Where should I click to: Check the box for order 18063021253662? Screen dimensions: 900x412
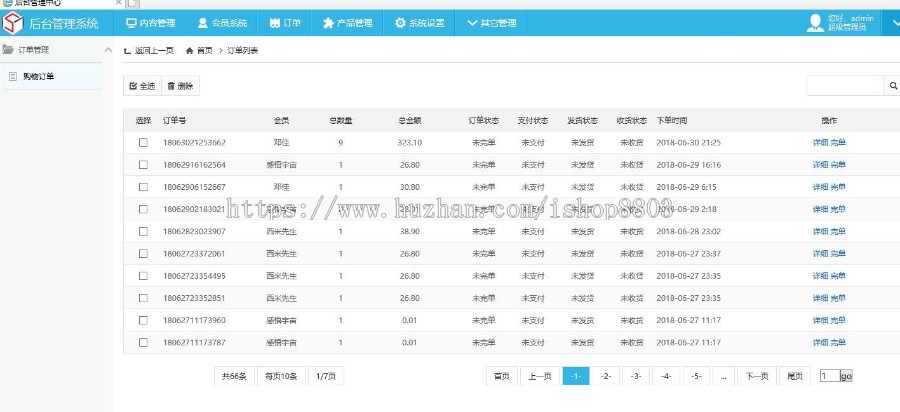click(x=143, y=142)
